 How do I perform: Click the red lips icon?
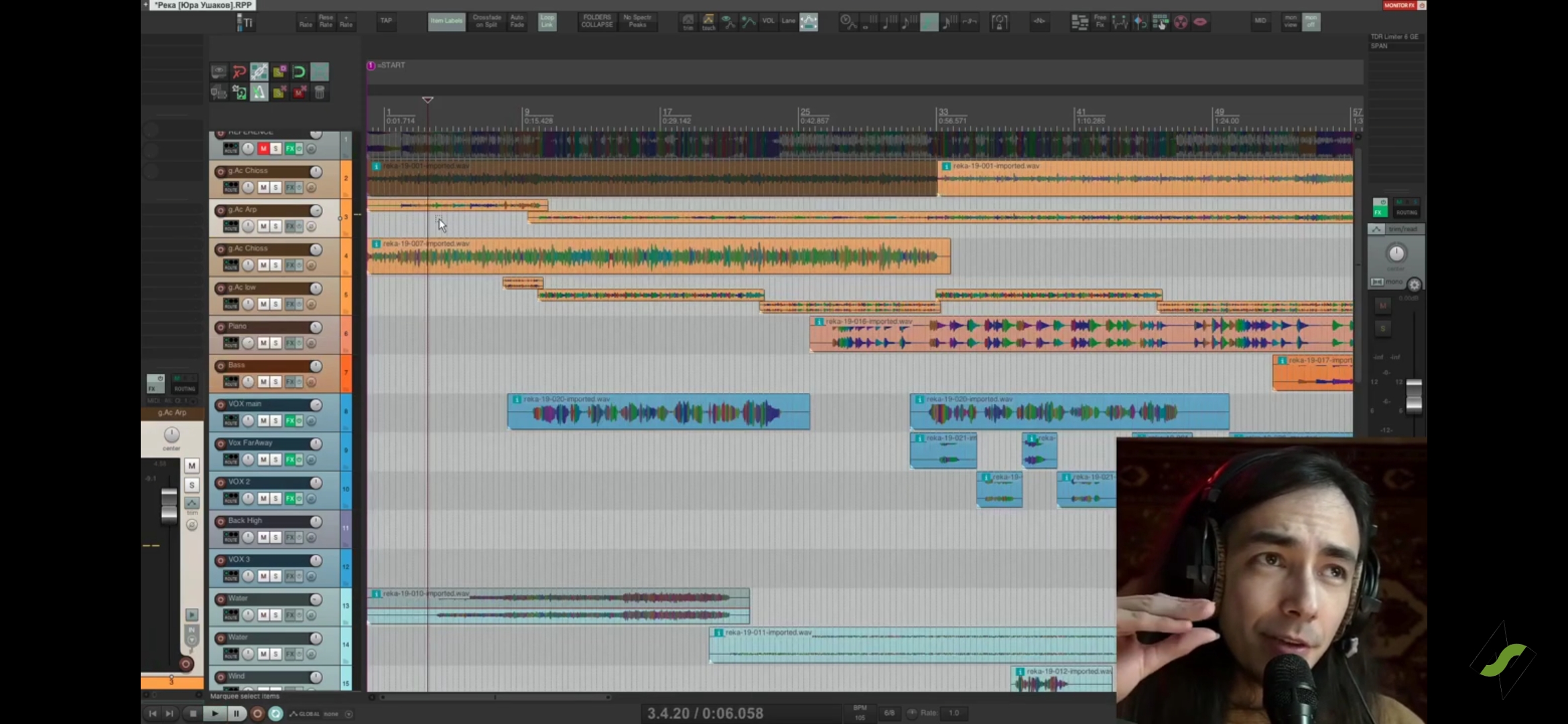click(1200, 22)
